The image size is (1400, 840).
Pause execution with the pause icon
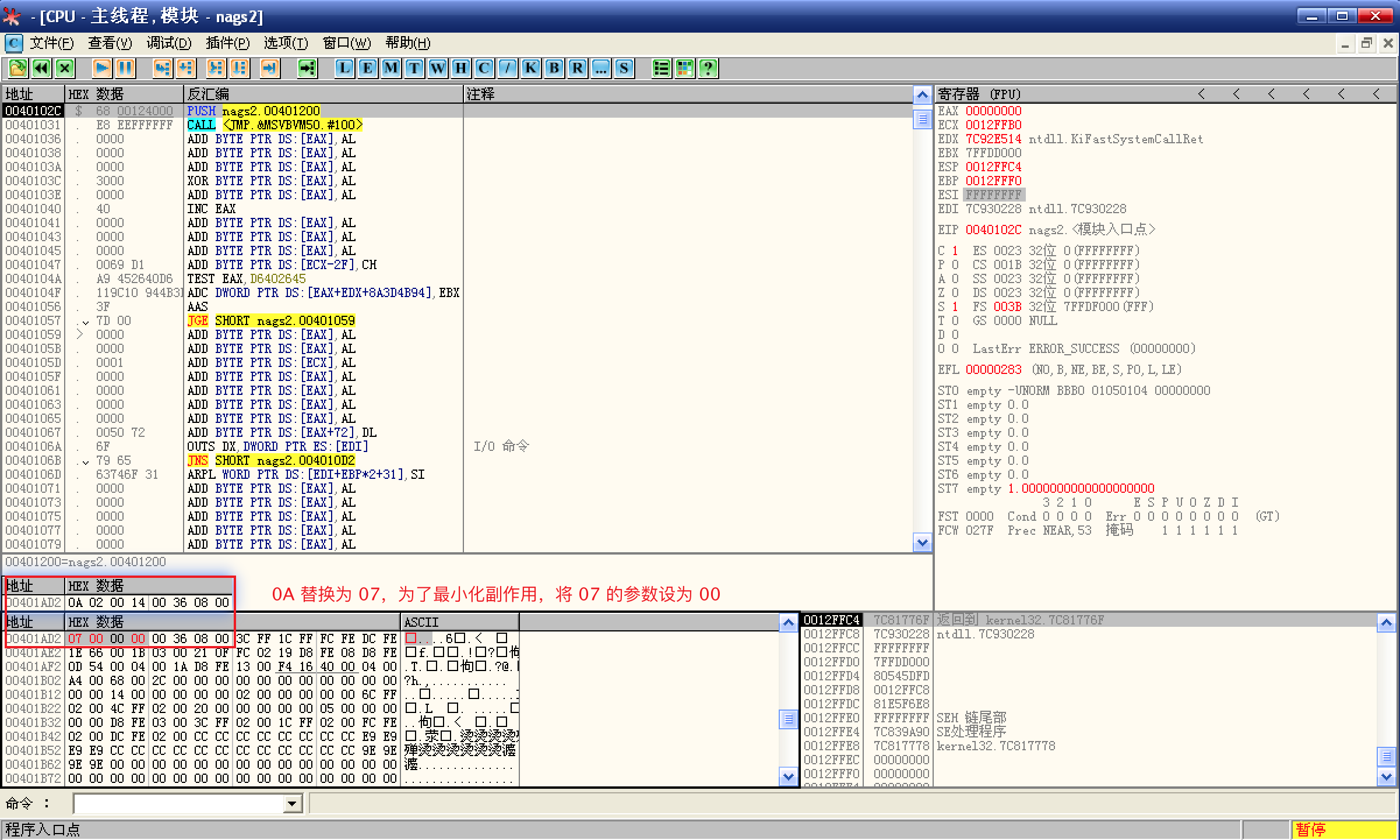(x=125, y=68)
